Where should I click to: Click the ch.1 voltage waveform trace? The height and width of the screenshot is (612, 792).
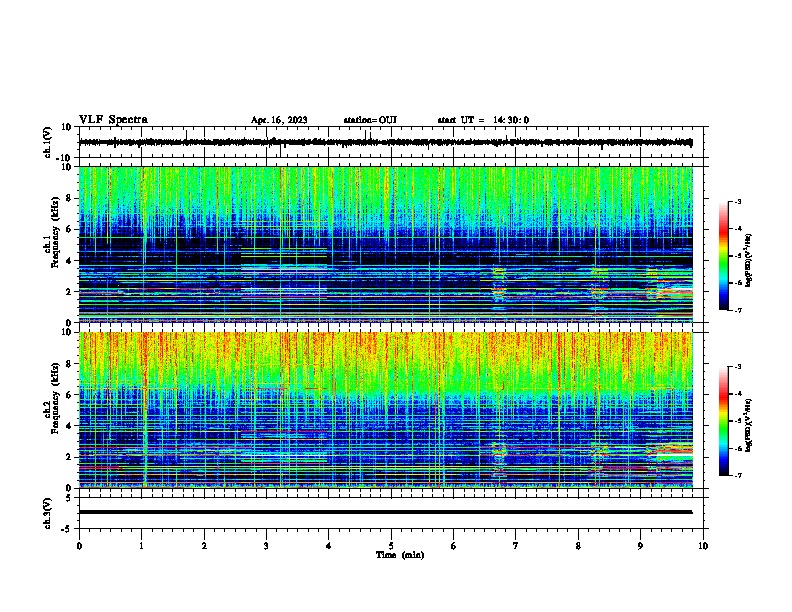point(385,142)
